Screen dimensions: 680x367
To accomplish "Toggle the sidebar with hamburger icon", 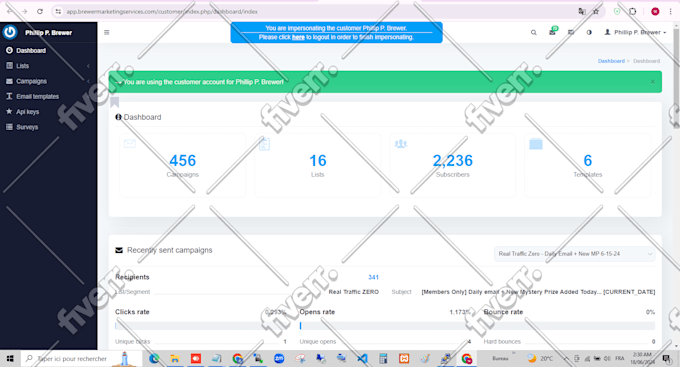I will (107, 33).
